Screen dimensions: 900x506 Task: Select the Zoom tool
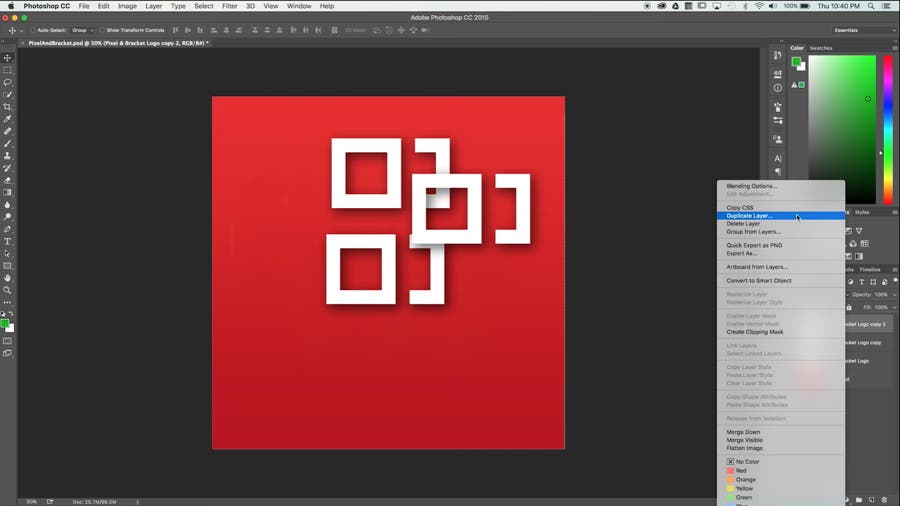tap(7, 290)
